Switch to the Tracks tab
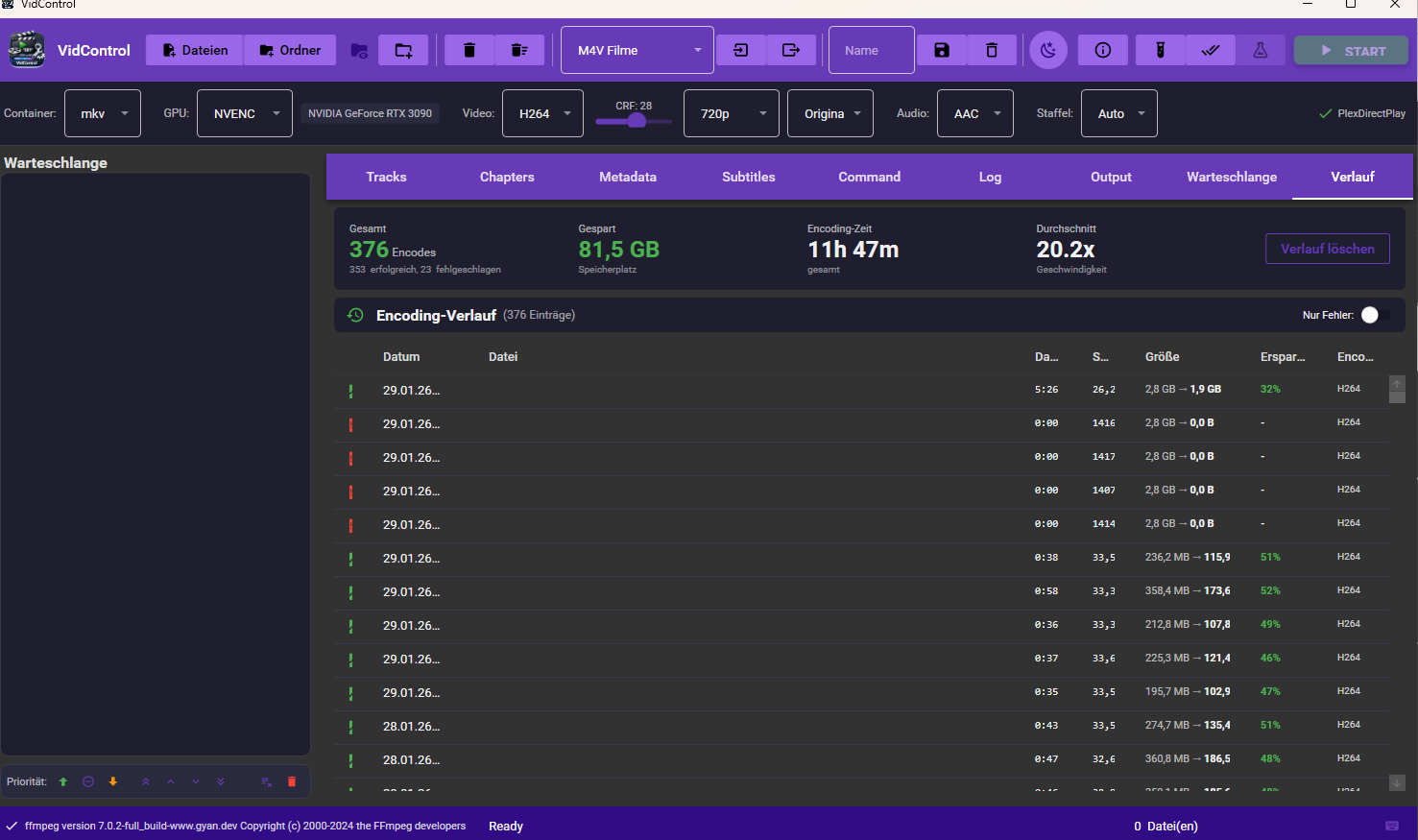Image resolution: width=1418 pixels, height=840 pixels. coord(386,177)
